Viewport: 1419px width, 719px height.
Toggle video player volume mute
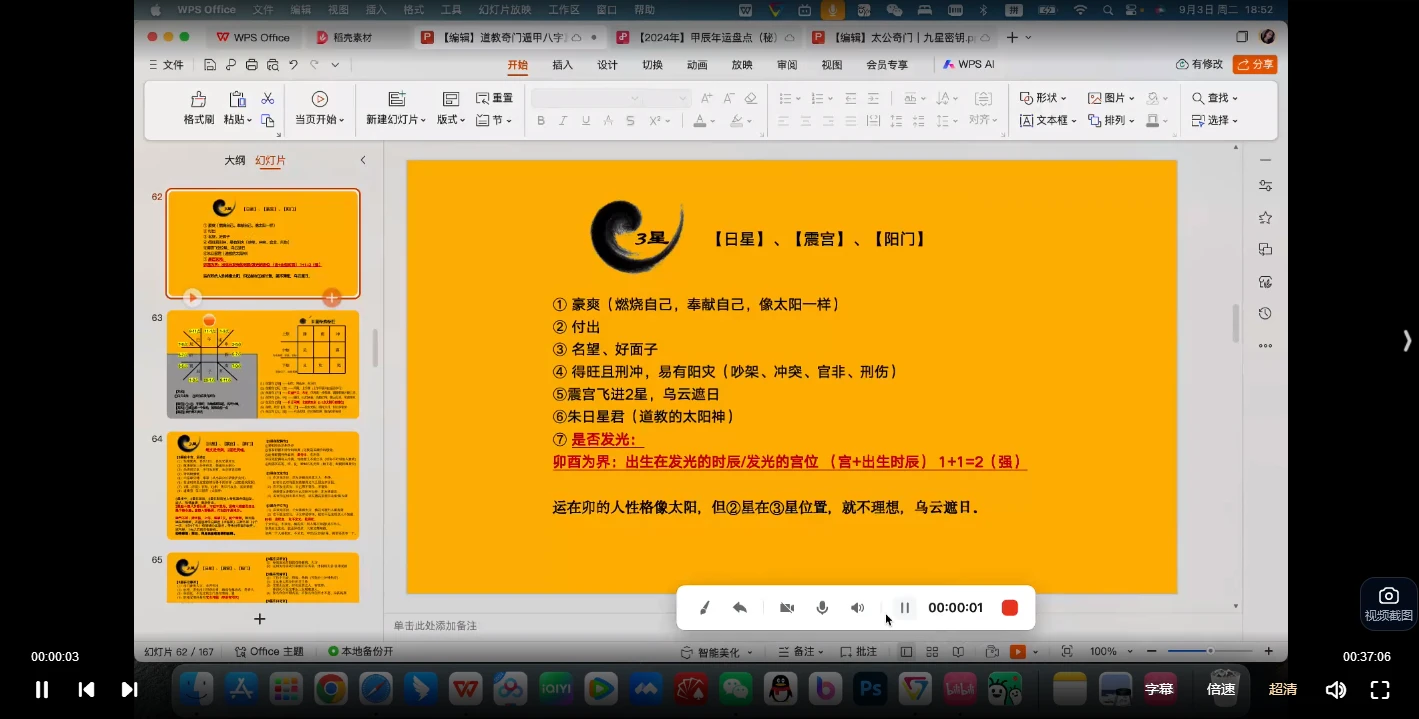(x=1335, y=690)
